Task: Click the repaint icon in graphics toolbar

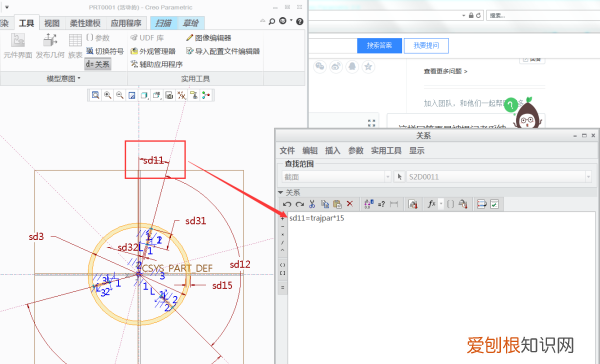Action: (x=132, y=95)
